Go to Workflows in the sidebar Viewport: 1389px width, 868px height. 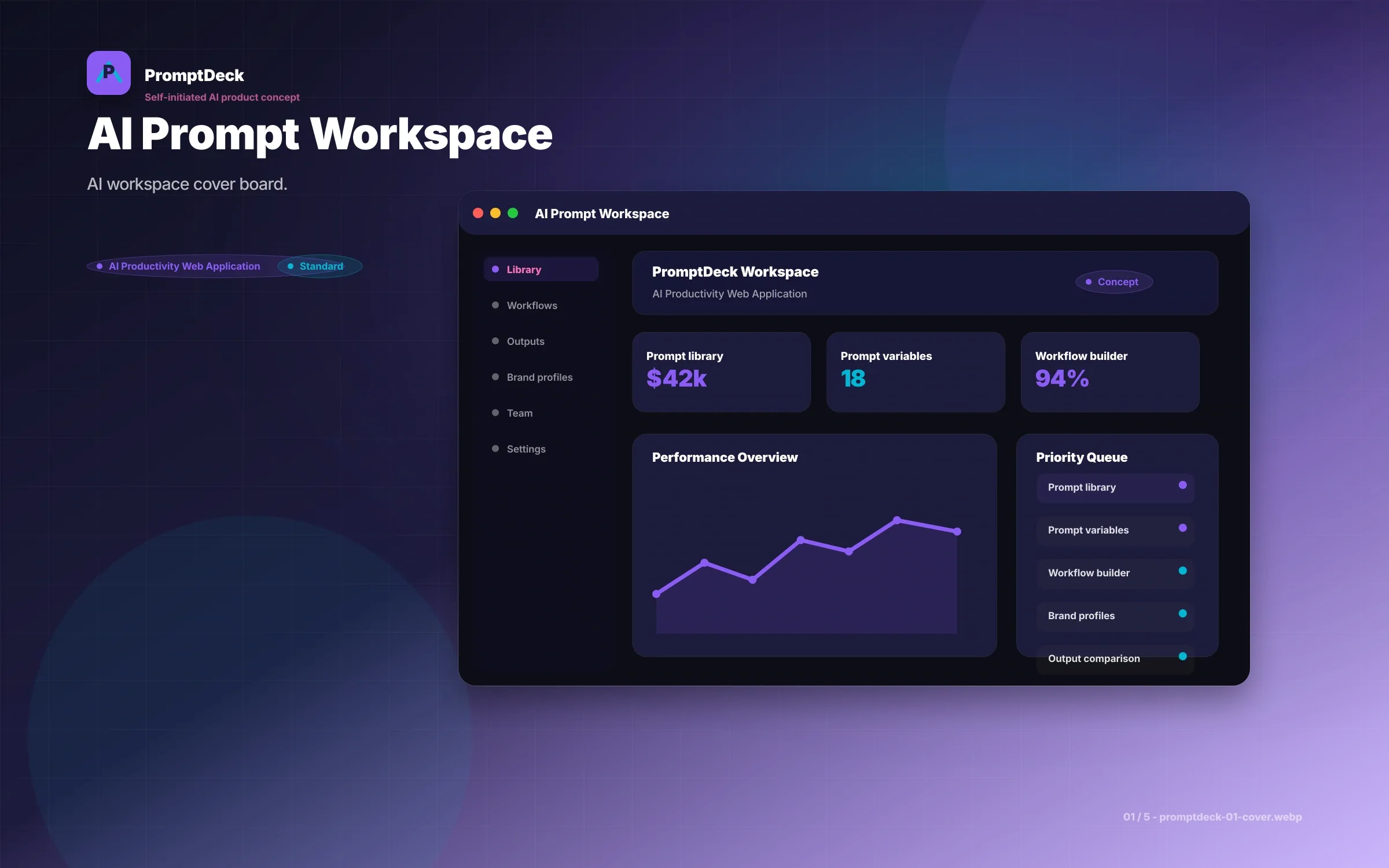tap(541, 306)
